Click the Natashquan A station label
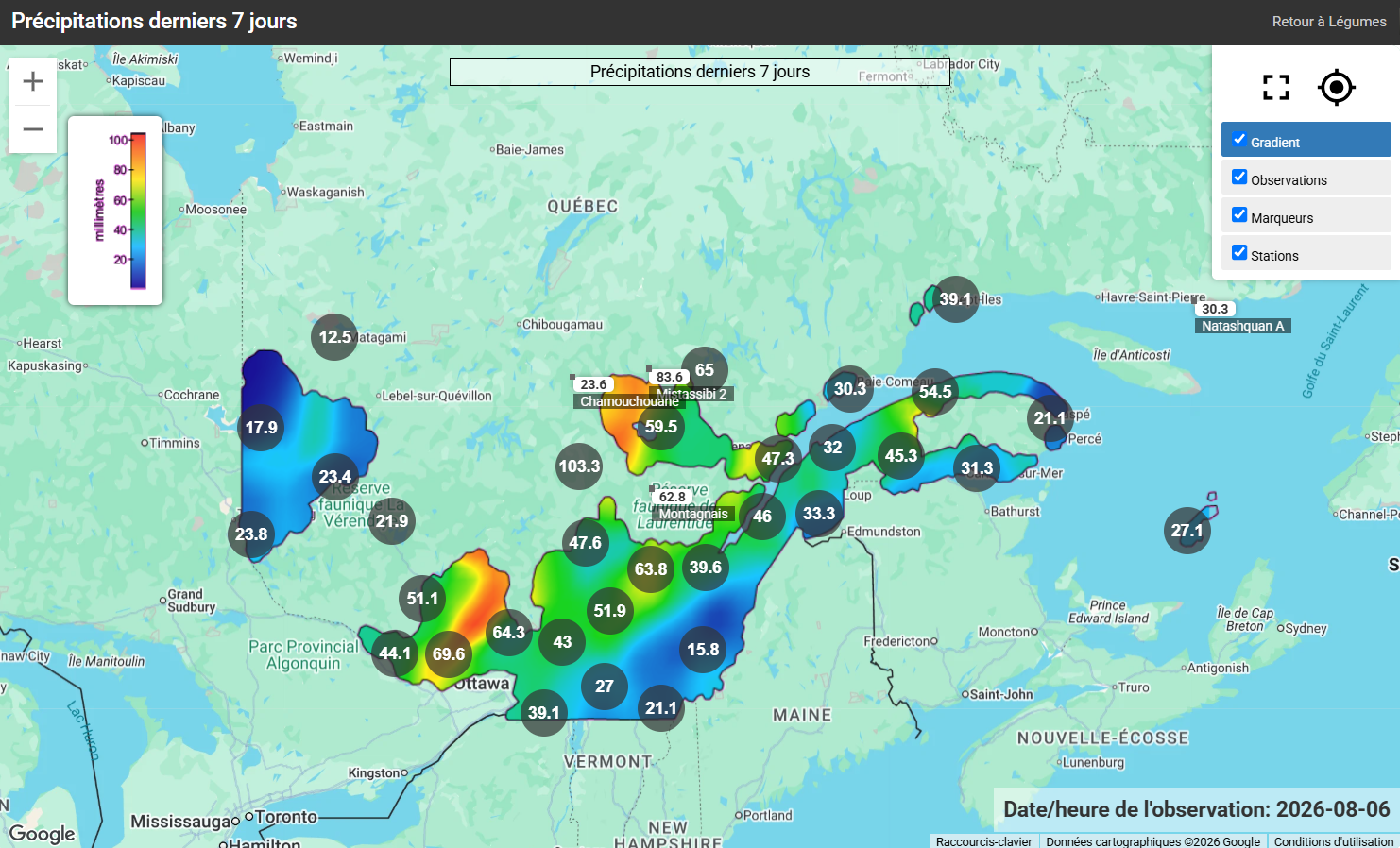The width and height of the screenshot is (1400, 848). [x=1243, y=326]
